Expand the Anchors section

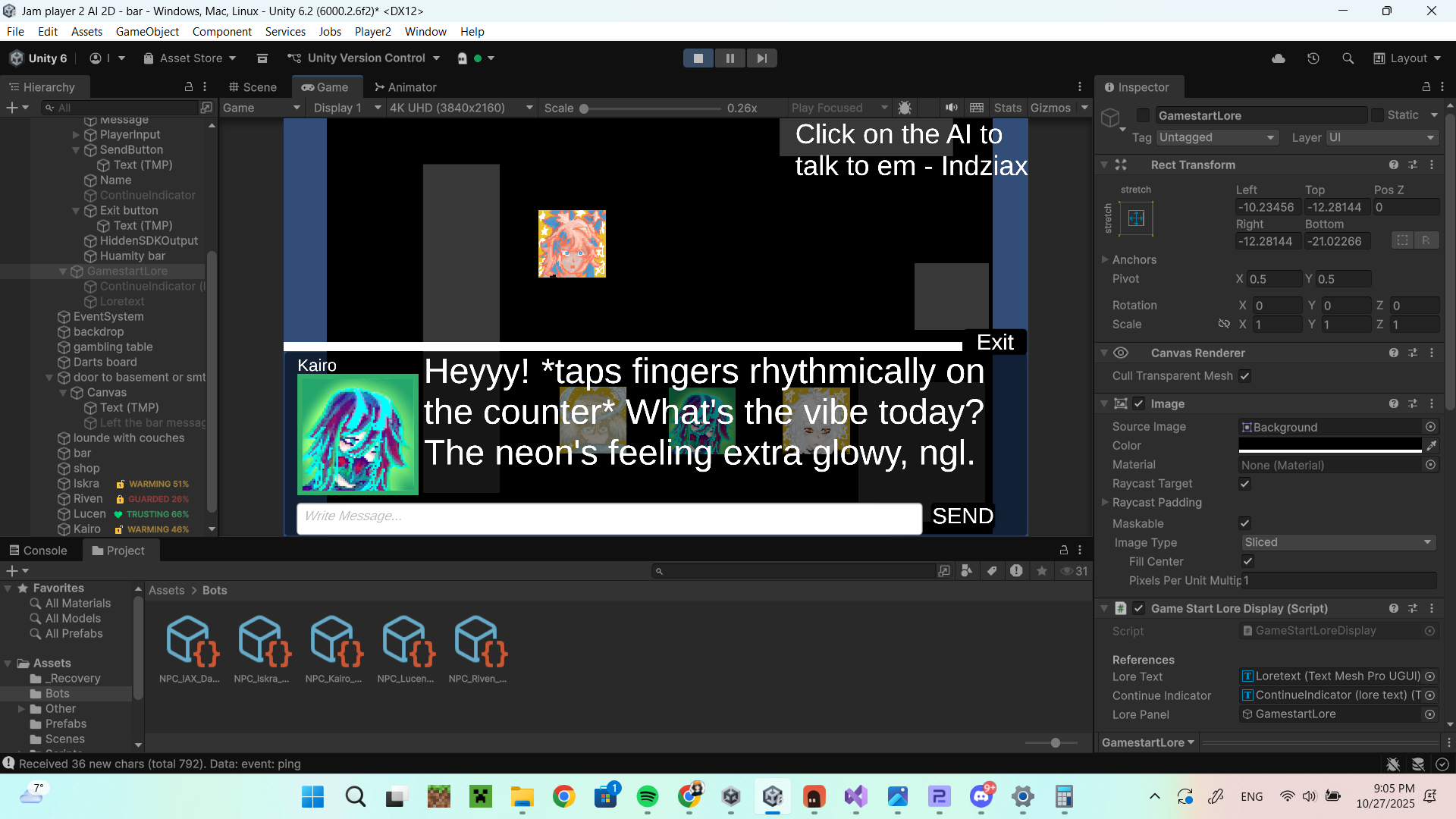[x=1105, y=259]
